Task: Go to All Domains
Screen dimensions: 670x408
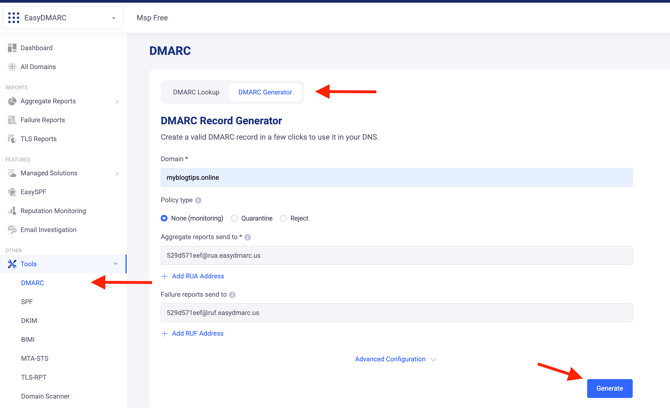Action: pos(38,67)
